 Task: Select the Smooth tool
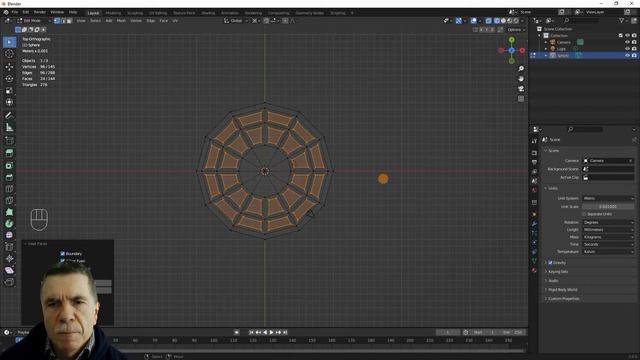pyautogui.click(x=9, y=235)
